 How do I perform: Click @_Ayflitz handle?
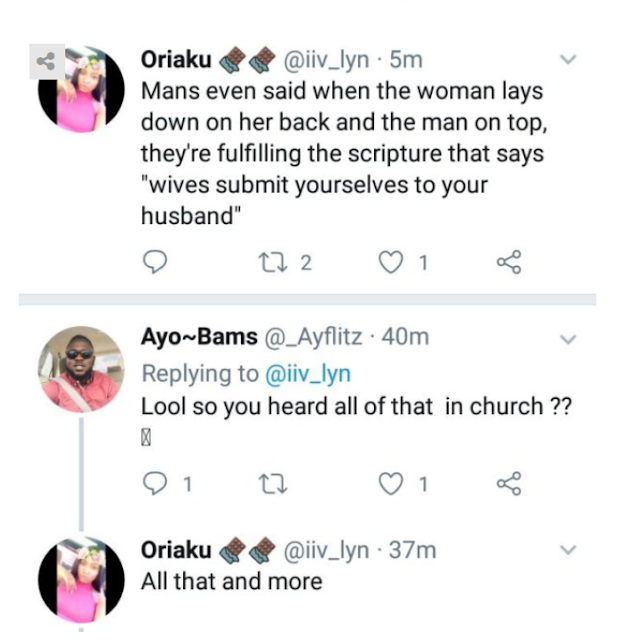click(x=315, y=338)
